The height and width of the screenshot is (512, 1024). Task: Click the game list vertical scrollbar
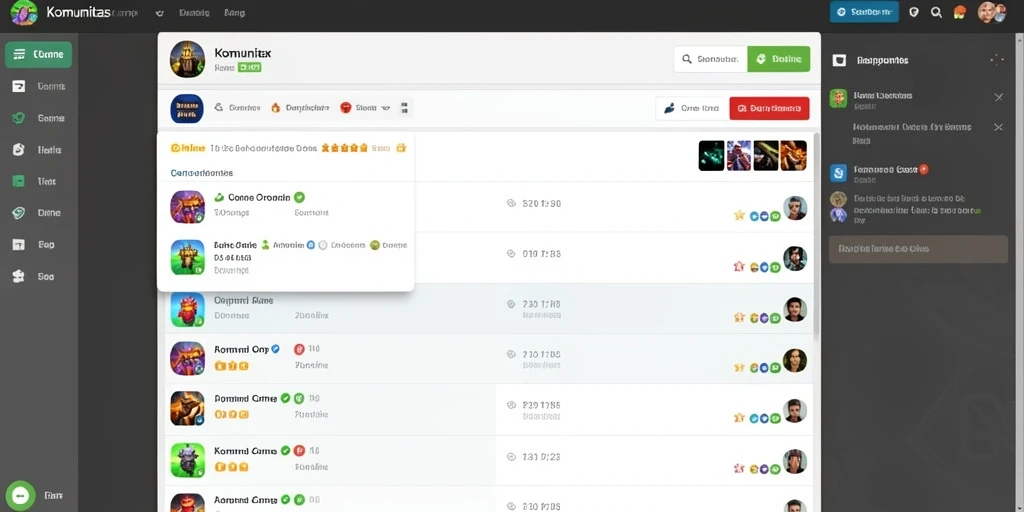click(816, 235)
